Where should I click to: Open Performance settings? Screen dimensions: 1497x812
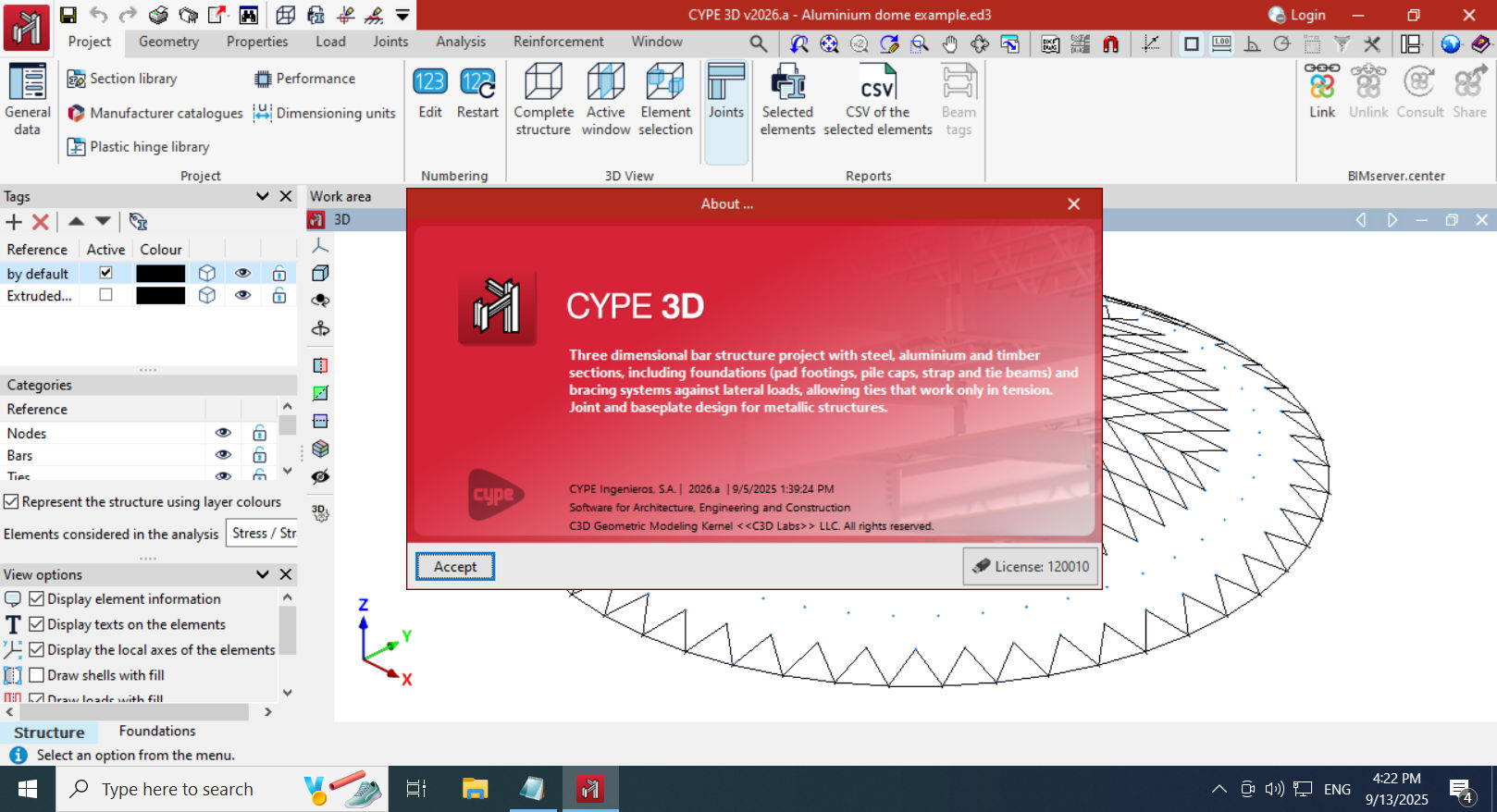tap(304, 79)
